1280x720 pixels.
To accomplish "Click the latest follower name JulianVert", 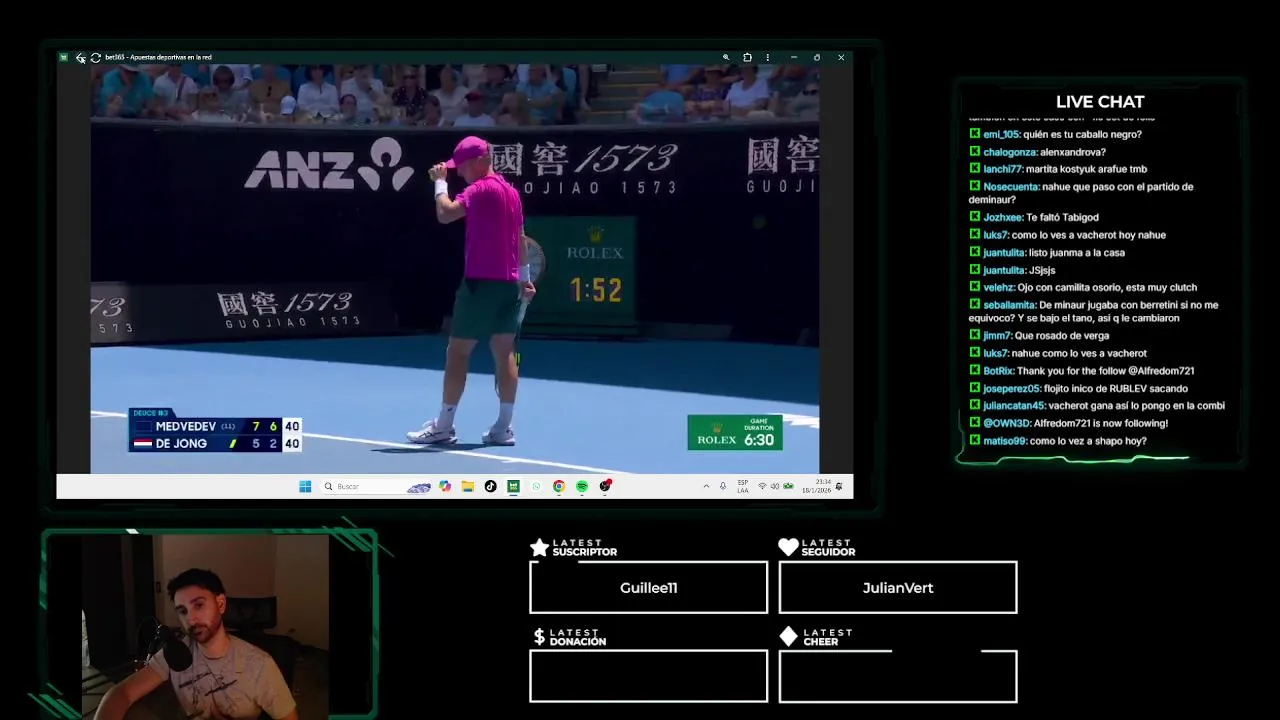I will tap(898, 588).
